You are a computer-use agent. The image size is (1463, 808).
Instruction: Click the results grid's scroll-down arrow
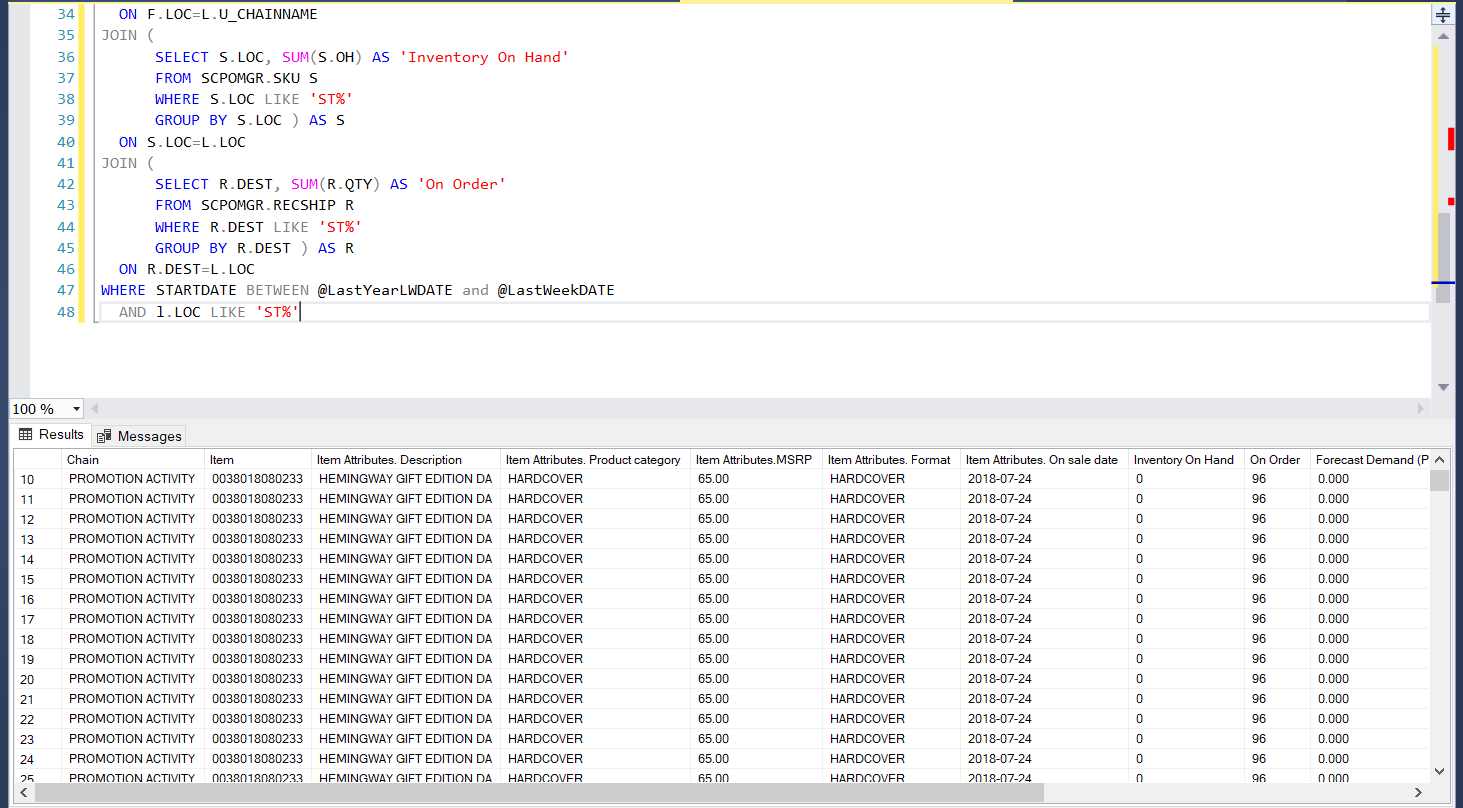[1439, 771]
